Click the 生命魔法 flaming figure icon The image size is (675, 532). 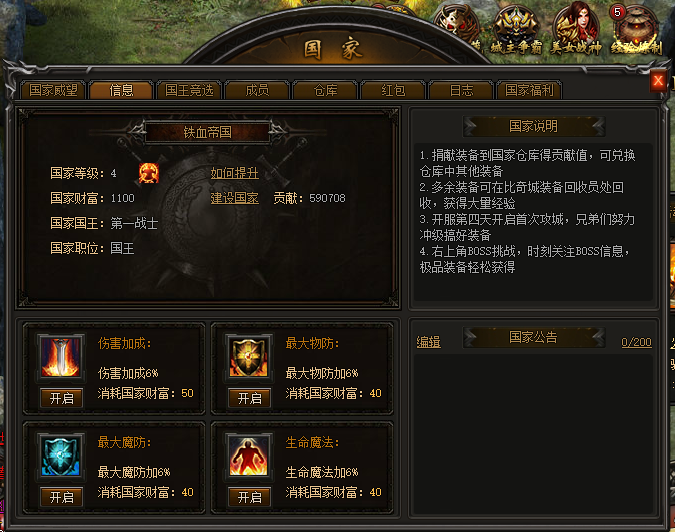pos(248,456)
